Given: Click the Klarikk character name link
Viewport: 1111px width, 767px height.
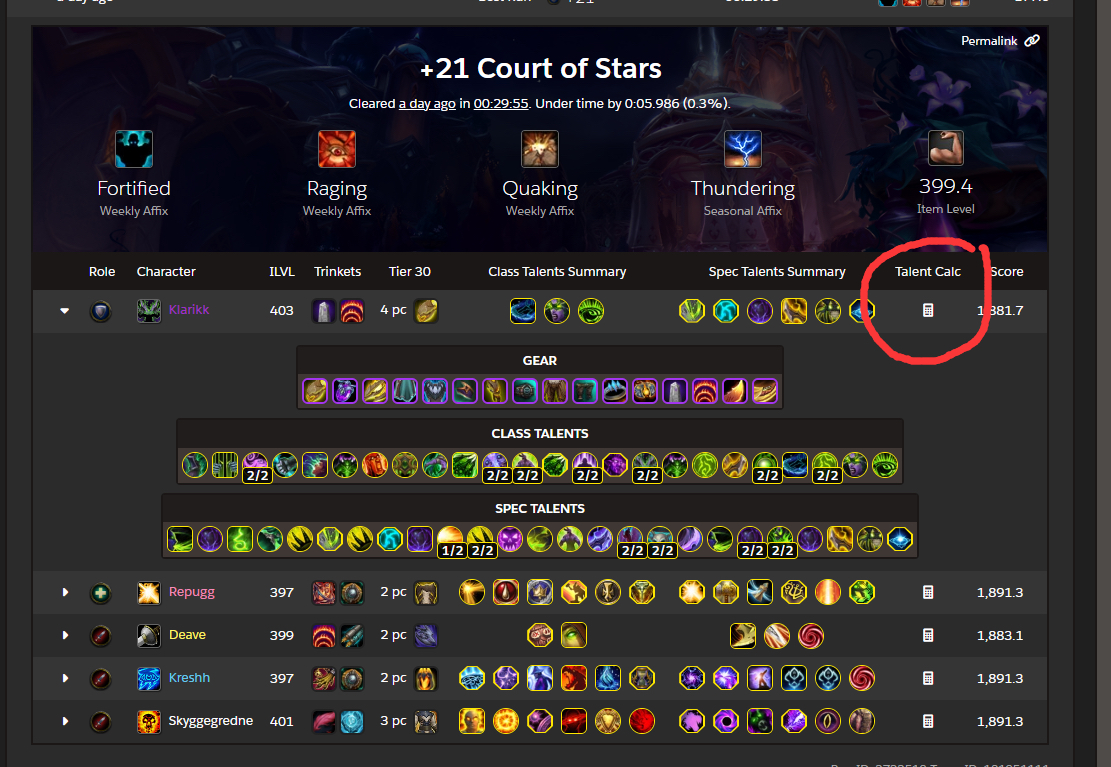Looking at the screenshot, I should click(x=188, y=310).
